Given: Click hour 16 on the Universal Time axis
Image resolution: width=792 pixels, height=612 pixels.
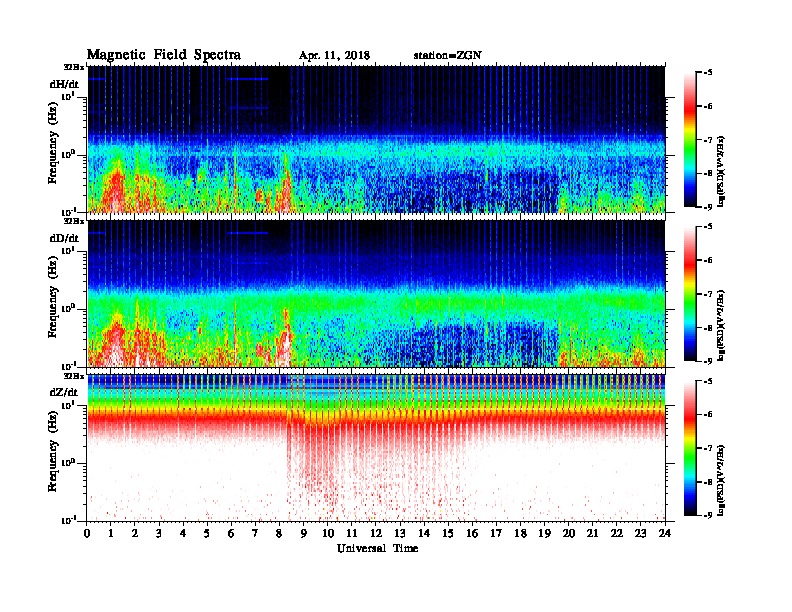Looking at the screenshot, I should click(x=472, y=533).
